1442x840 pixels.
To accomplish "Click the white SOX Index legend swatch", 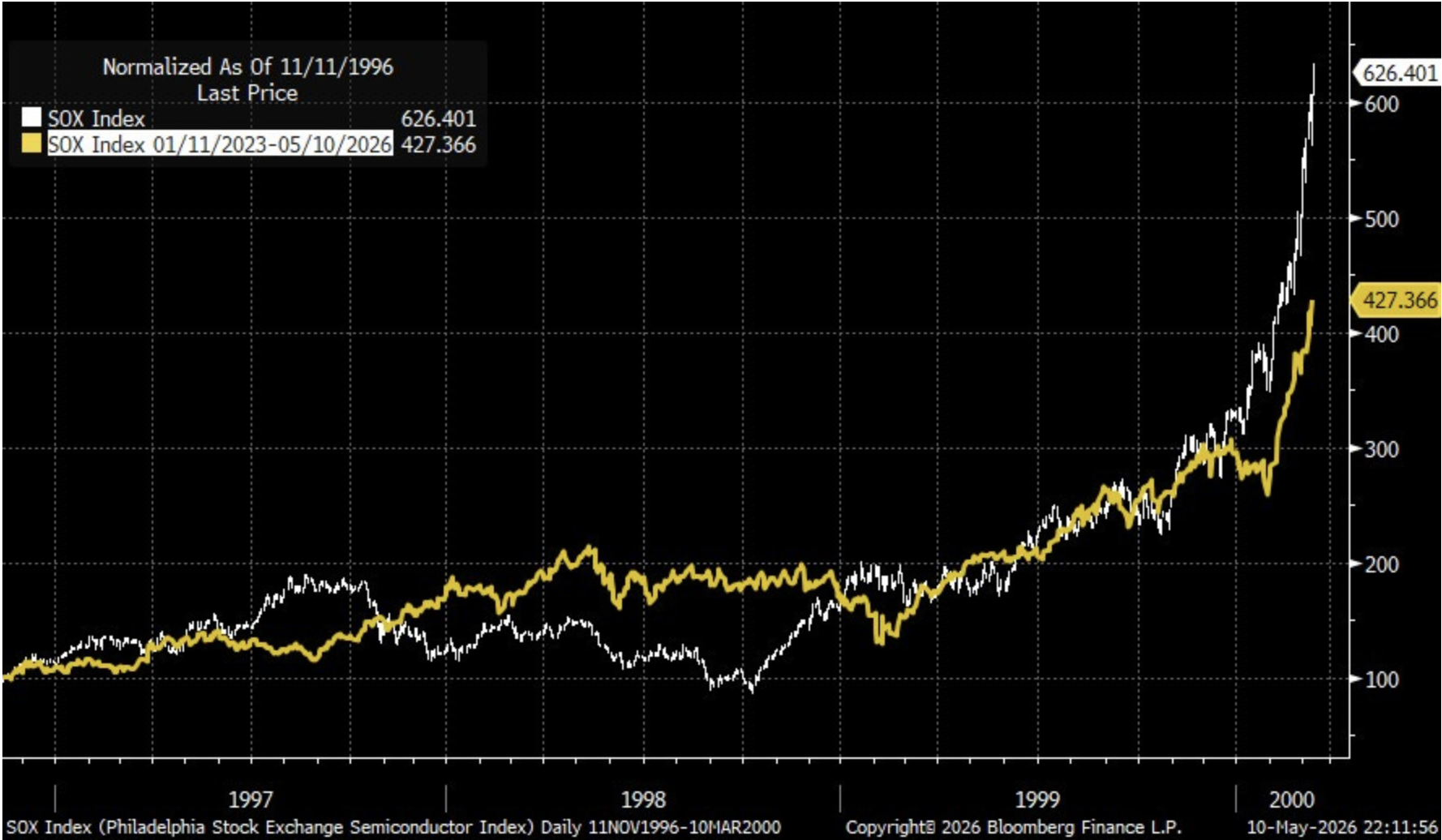I will pyautogui.click(x=31, y=118).
